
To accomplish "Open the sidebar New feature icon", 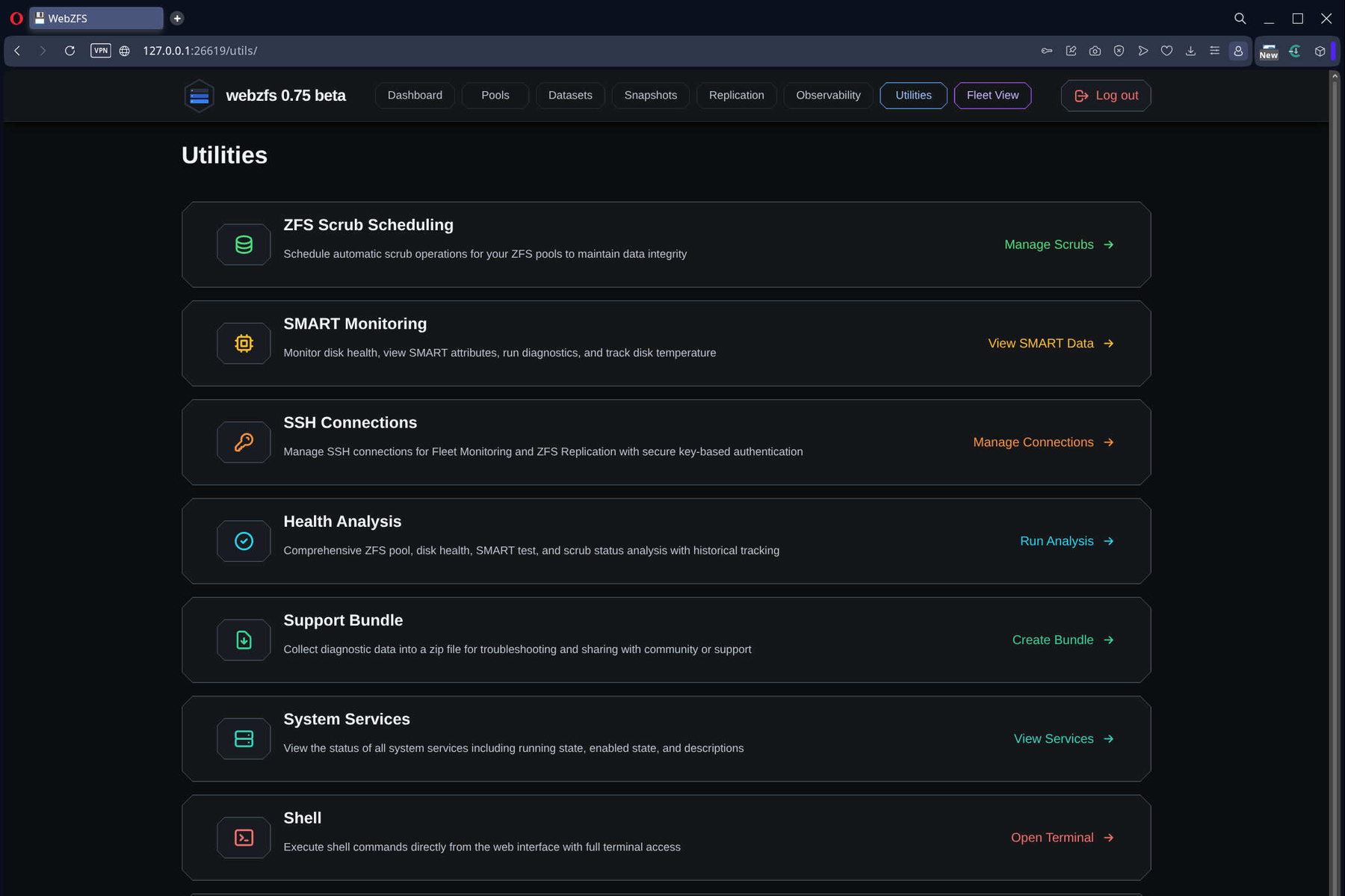I will 1269,51.
